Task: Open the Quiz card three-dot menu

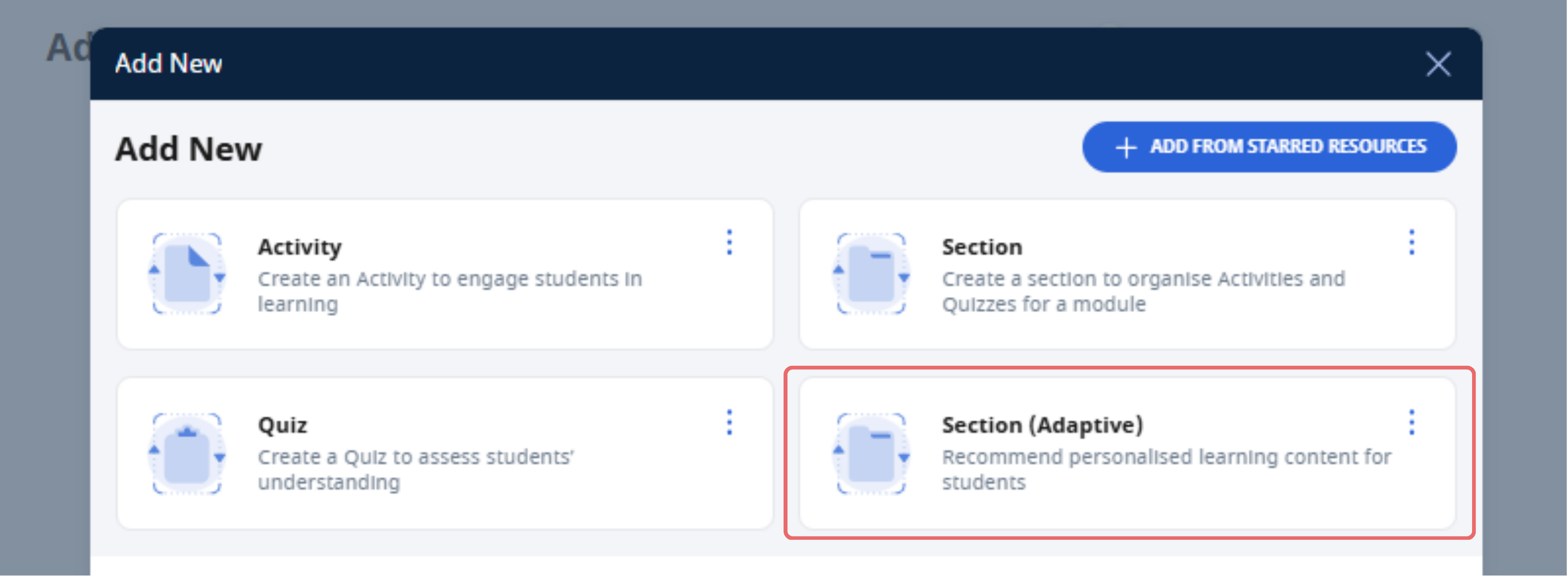Action: [729, 422]
